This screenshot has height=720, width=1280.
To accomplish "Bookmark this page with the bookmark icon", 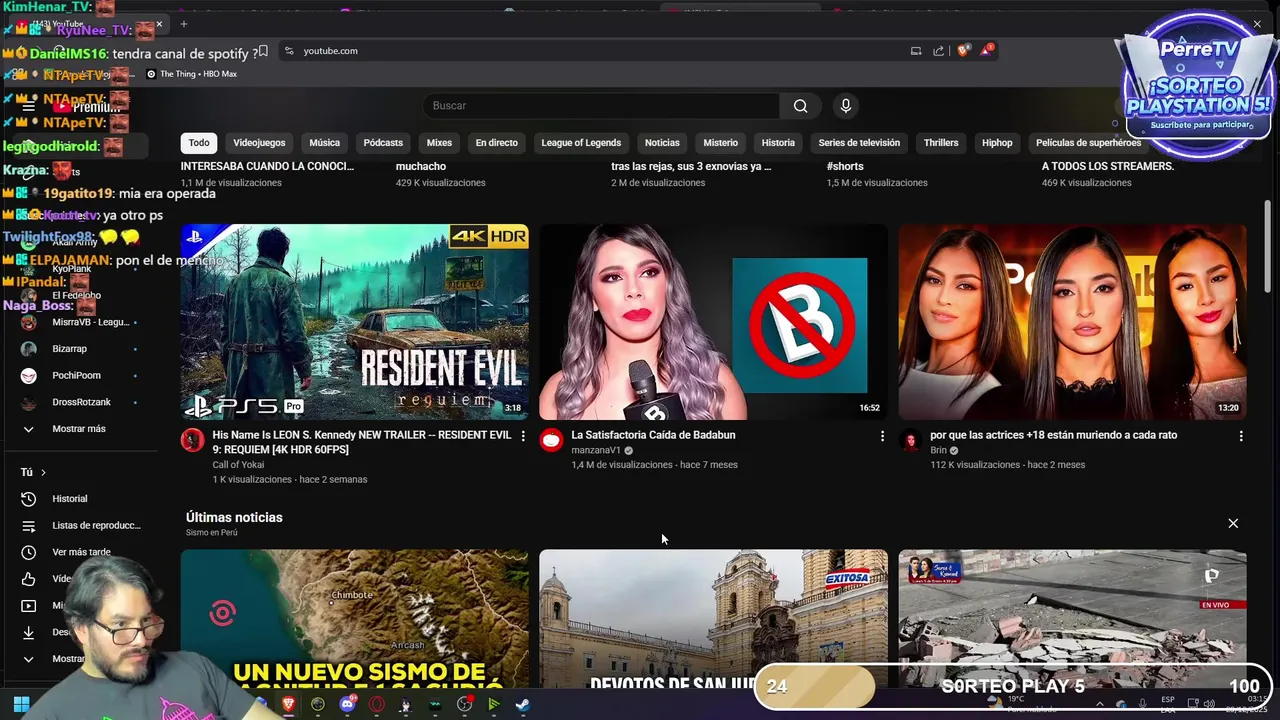I will 263,51.
